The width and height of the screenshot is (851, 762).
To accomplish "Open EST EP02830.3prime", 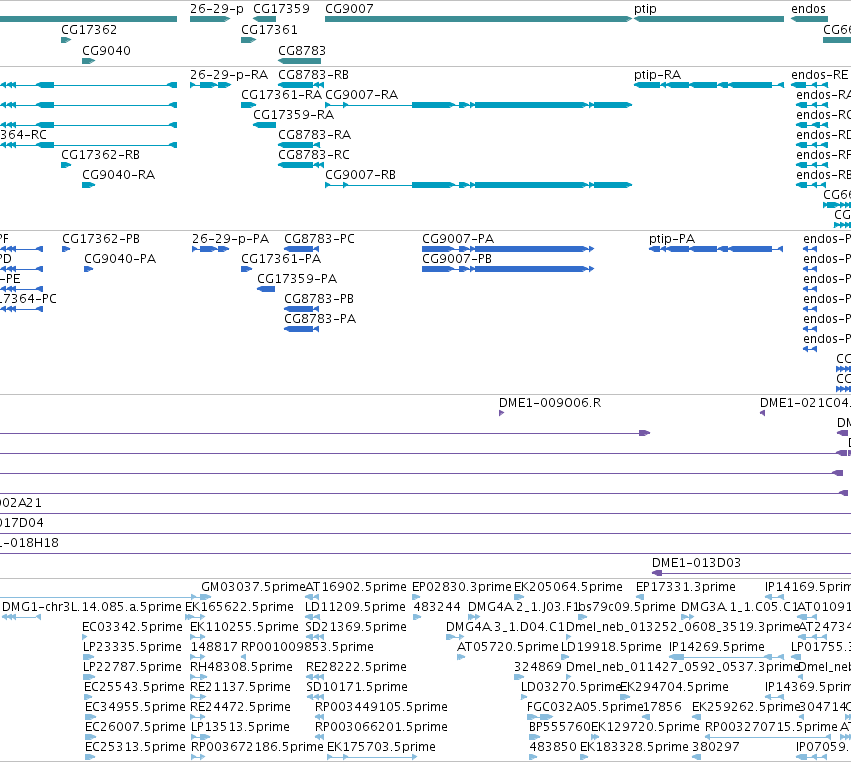I will click(462, 587).
